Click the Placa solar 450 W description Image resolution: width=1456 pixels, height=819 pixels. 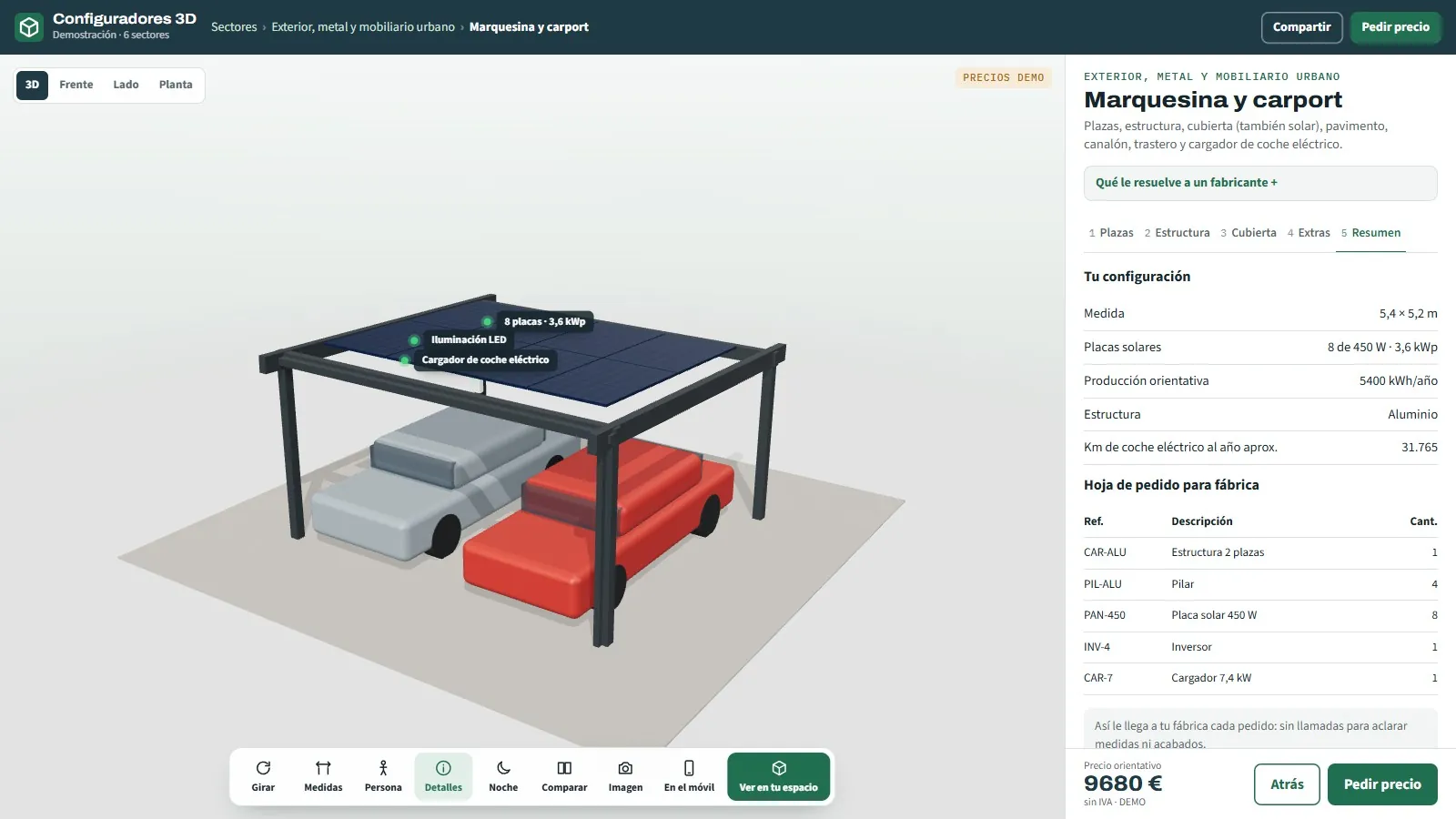(1214, 615)
